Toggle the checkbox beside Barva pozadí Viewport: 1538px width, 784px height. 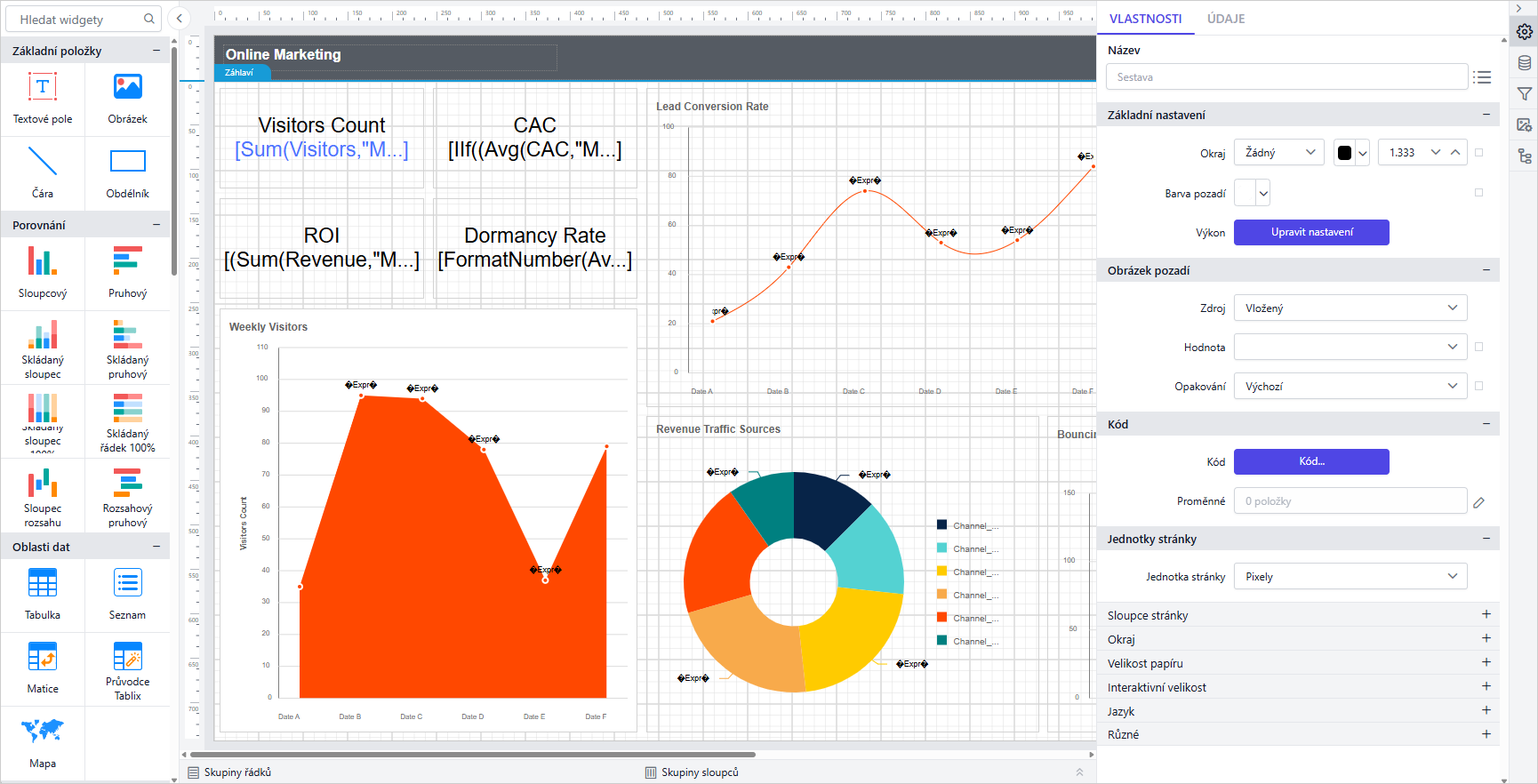[x=1479, y=192]
